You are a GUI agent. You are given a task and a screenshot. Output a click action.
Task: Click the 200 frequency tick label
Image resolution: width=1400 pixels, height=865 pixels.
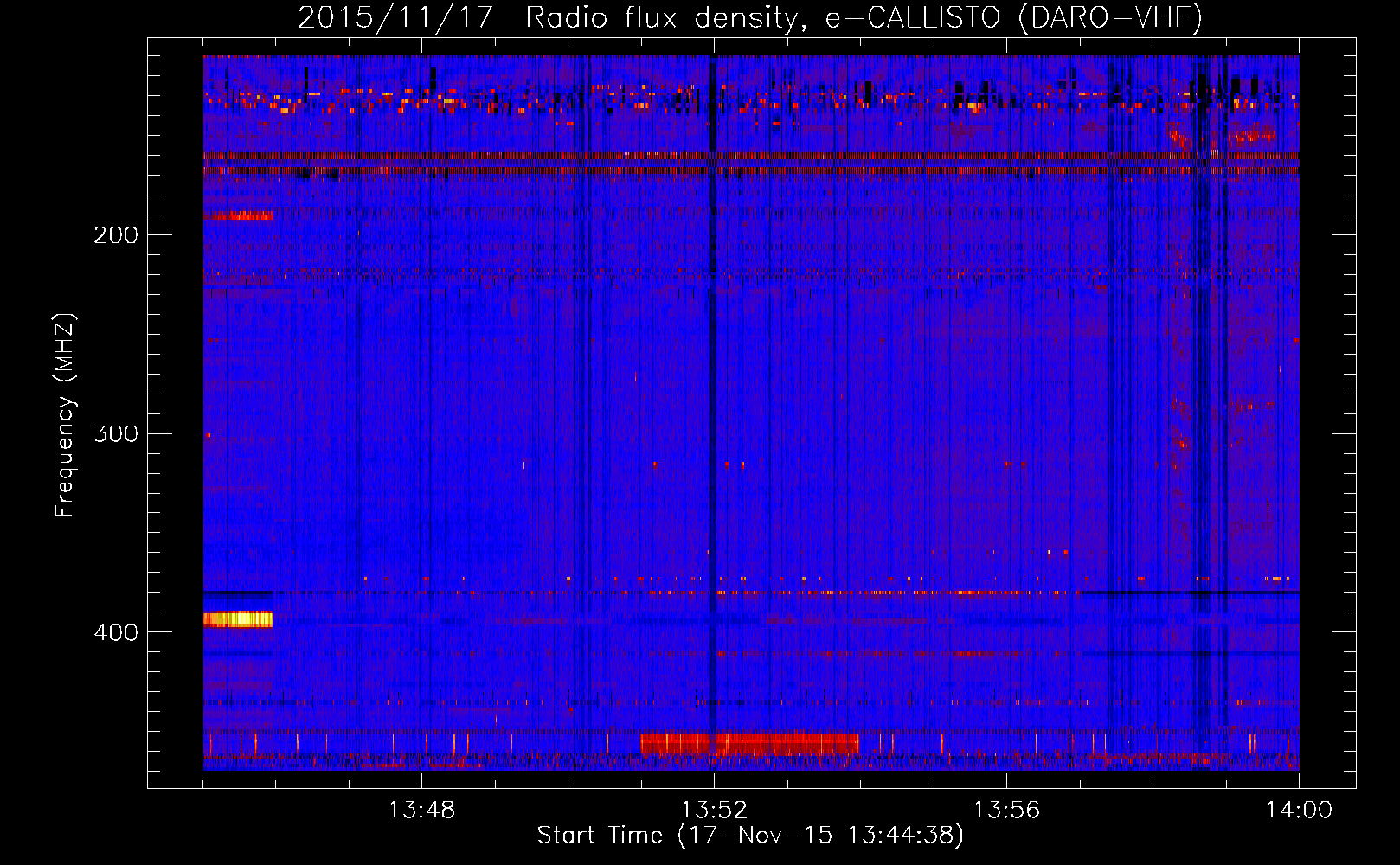[x=116, y=234]
